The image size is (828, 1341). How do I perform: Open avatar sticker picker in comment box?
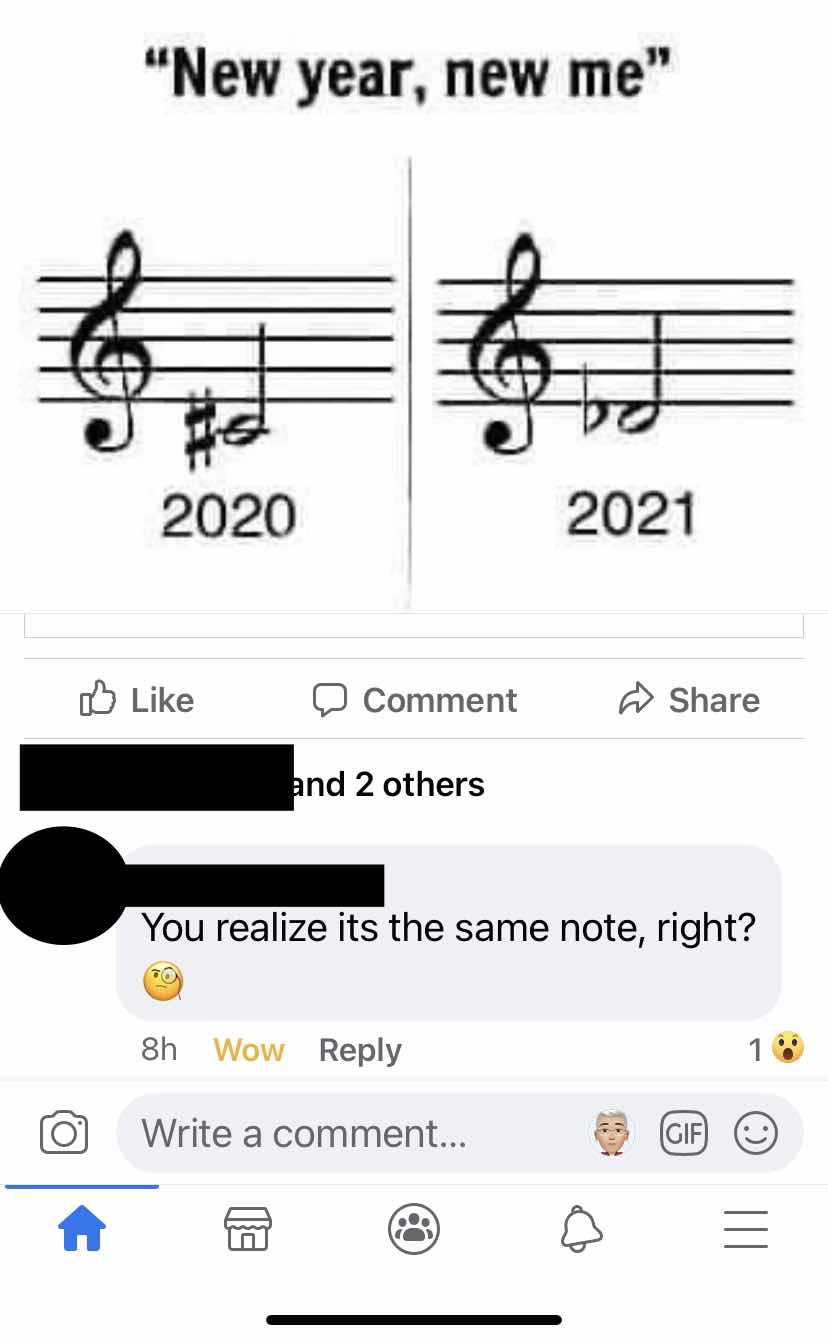tap(611, 1132)
